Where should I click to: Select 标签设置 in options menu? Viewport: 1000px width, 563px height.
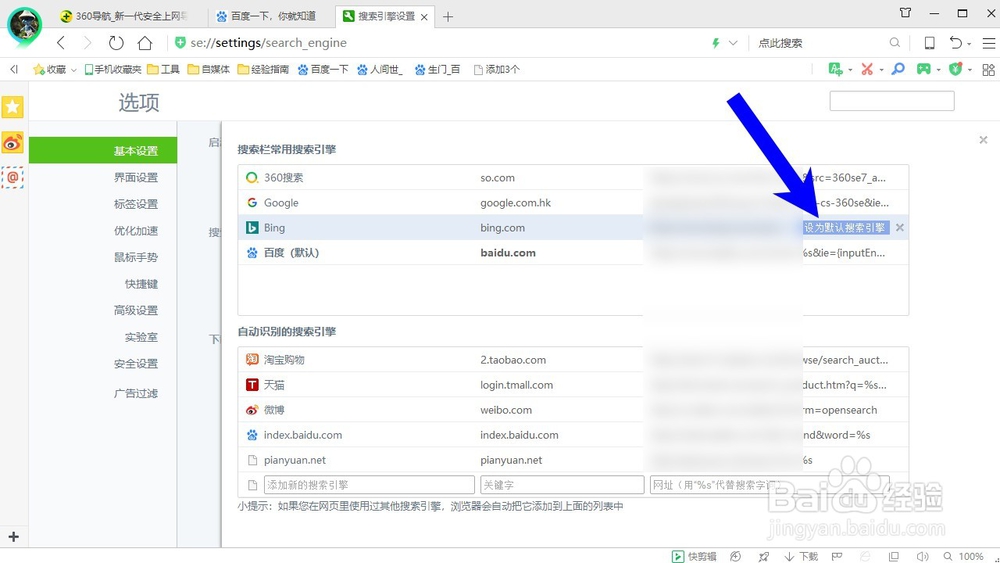136,204
